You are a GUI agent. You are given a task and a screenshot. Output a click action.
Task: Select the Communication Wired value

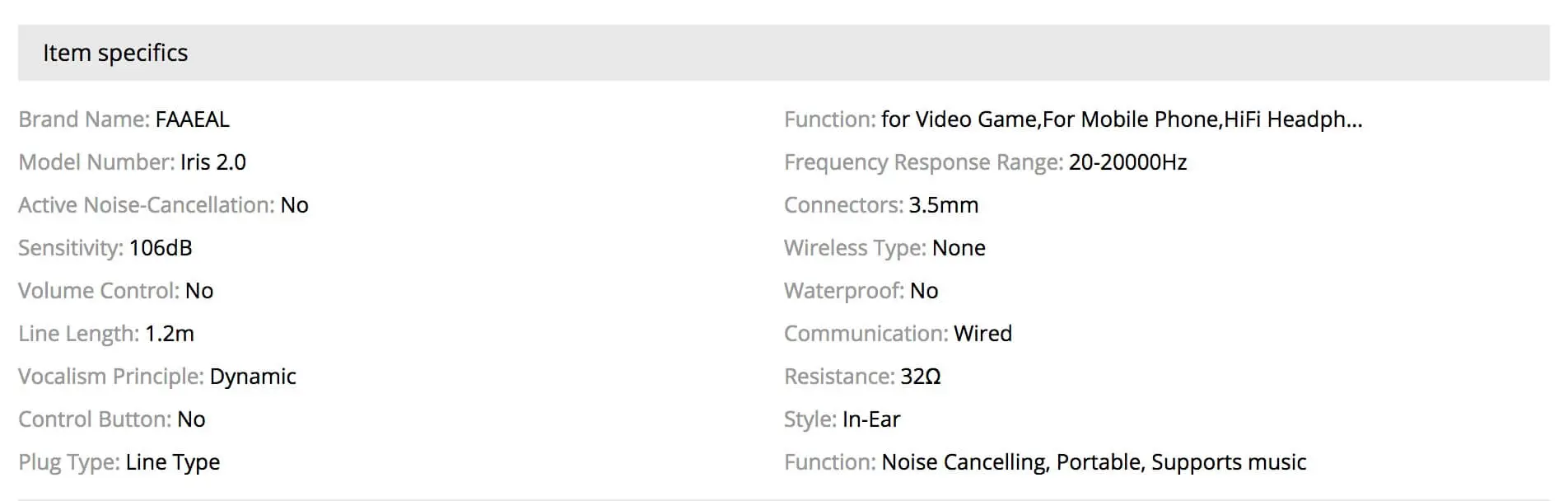click(x=982, y=334)
